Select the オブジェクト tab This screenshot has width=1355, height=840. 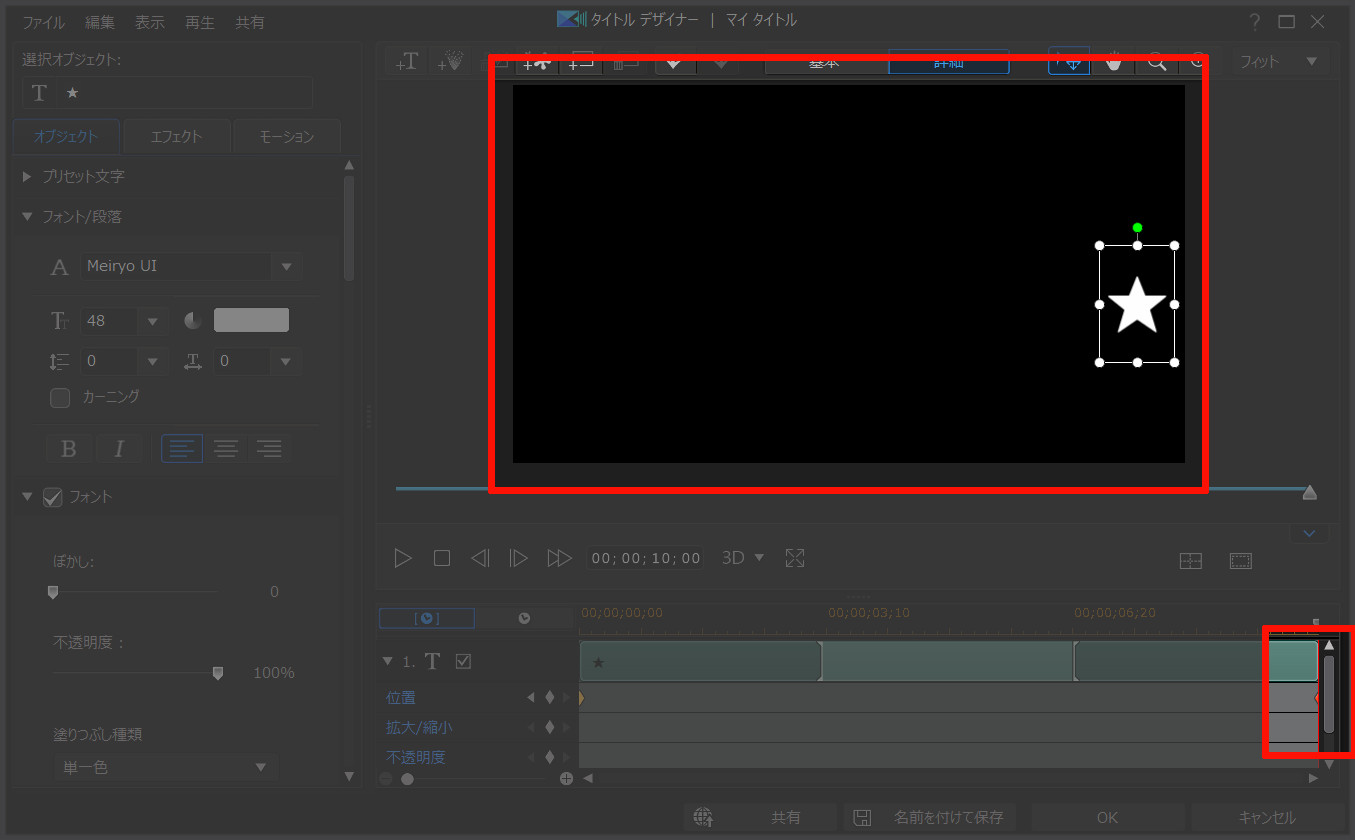coord(66,137)
